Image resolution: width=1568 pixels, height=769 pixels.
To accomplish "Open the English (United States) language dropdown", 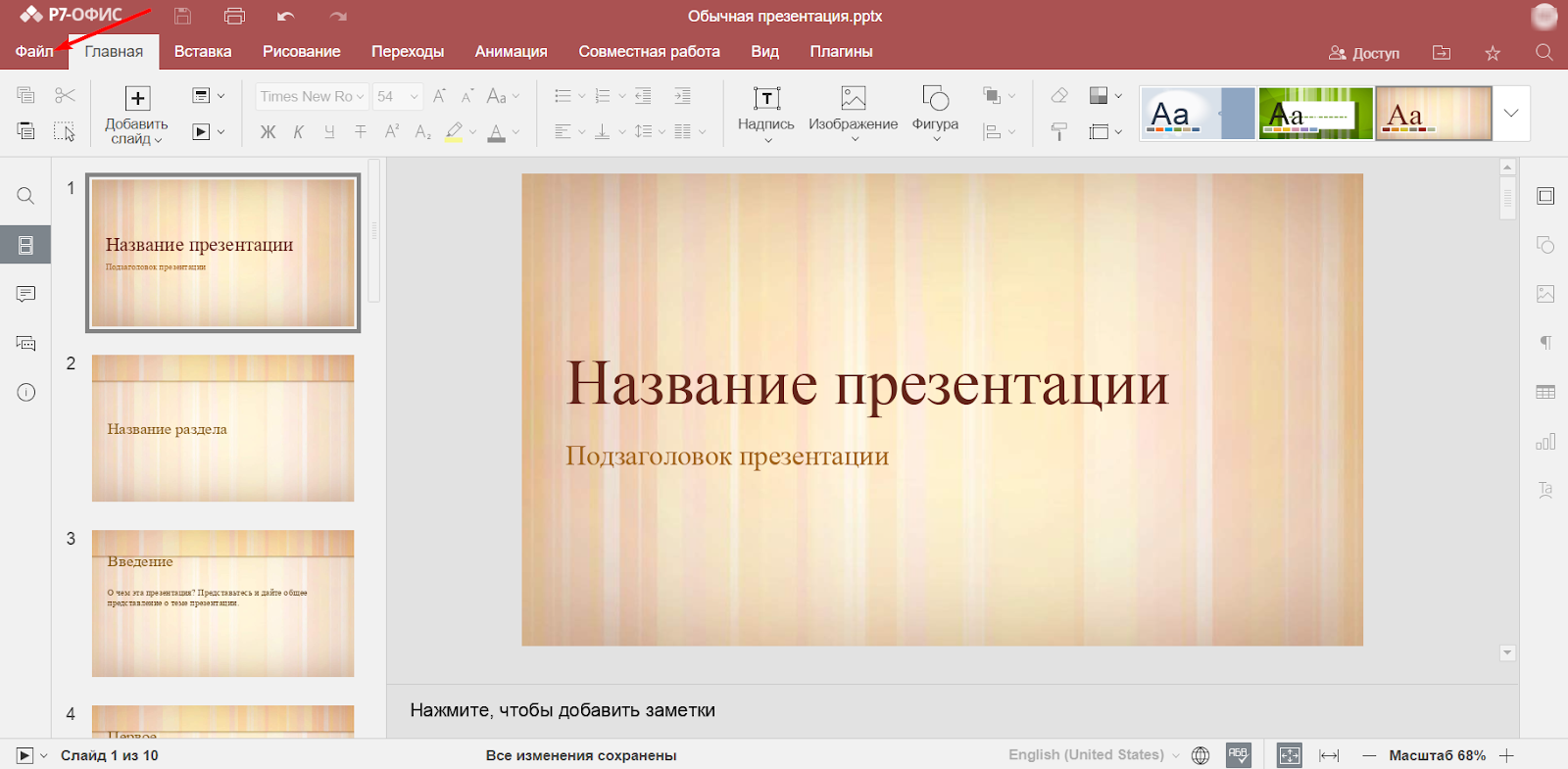I will 1094,755.
